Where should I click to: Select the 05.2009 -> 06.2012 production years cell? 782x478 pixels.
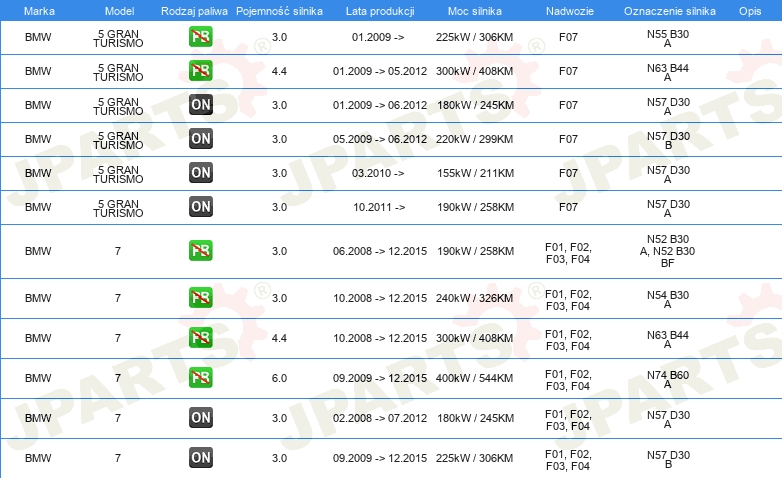[x=380, y=139]
